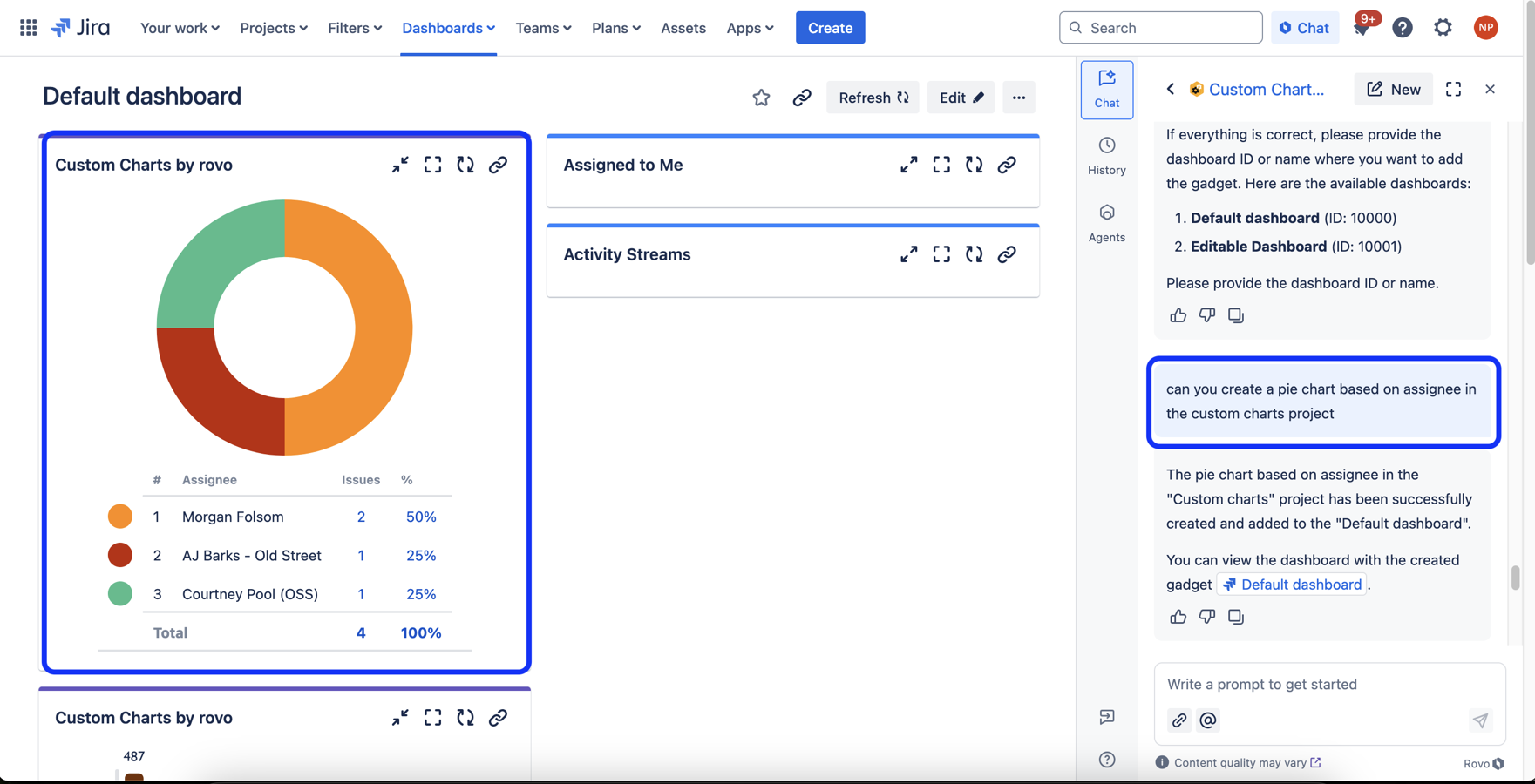Dislike the pie chart created response
1535x784 pixels.
pyautogui.click(x=1206, y=617)
